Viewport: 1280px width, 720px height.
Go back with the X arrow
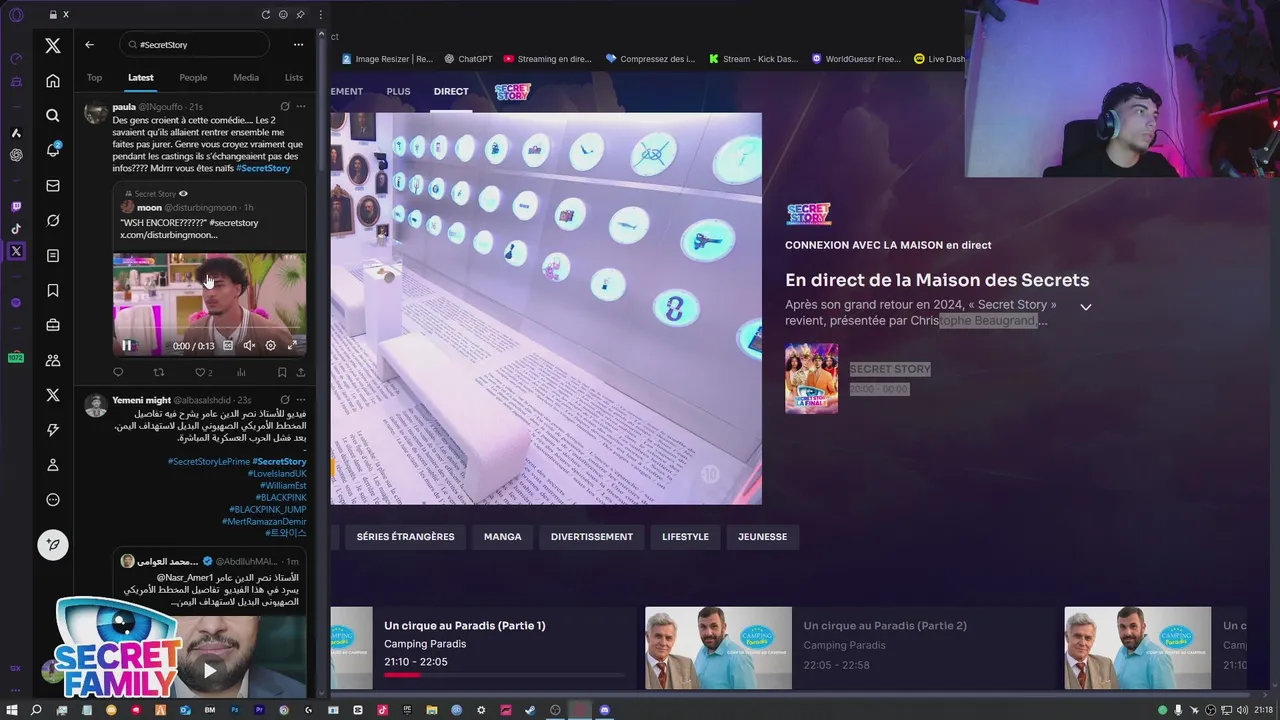89,44
